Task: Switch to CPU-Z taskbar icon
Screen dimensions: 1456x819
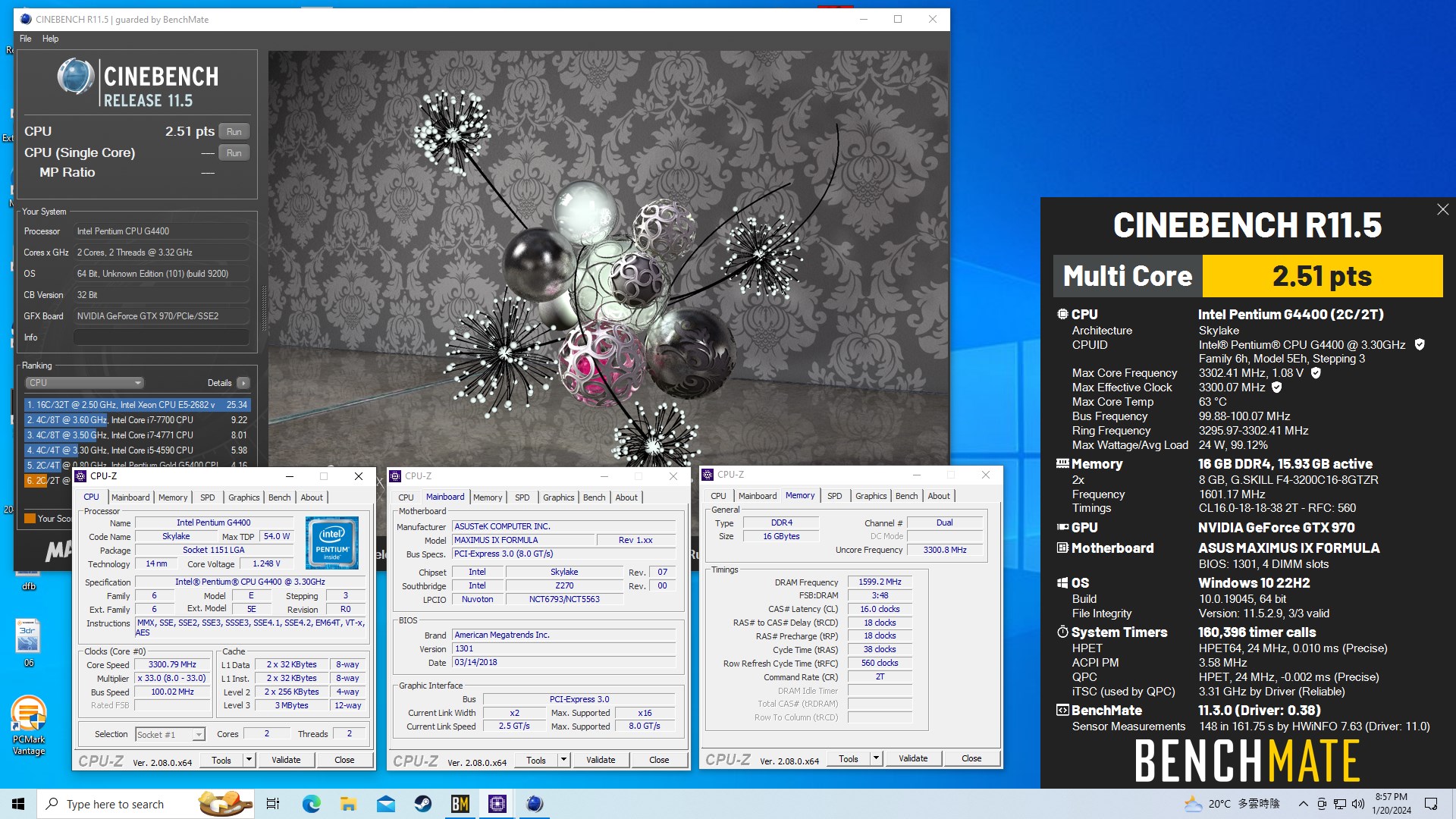Action: 497,804
